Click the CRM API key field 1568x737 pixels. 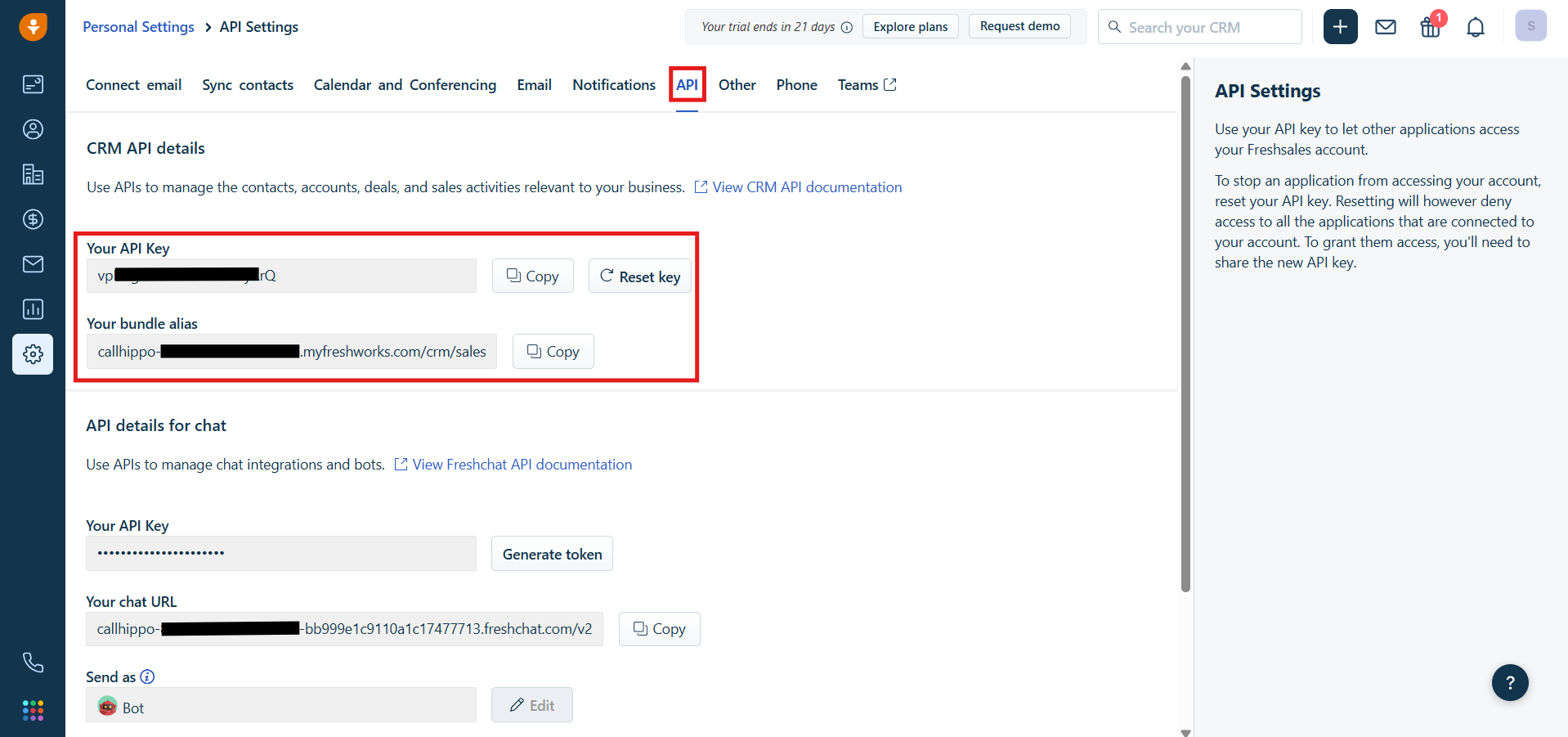[x=281, y=276]
